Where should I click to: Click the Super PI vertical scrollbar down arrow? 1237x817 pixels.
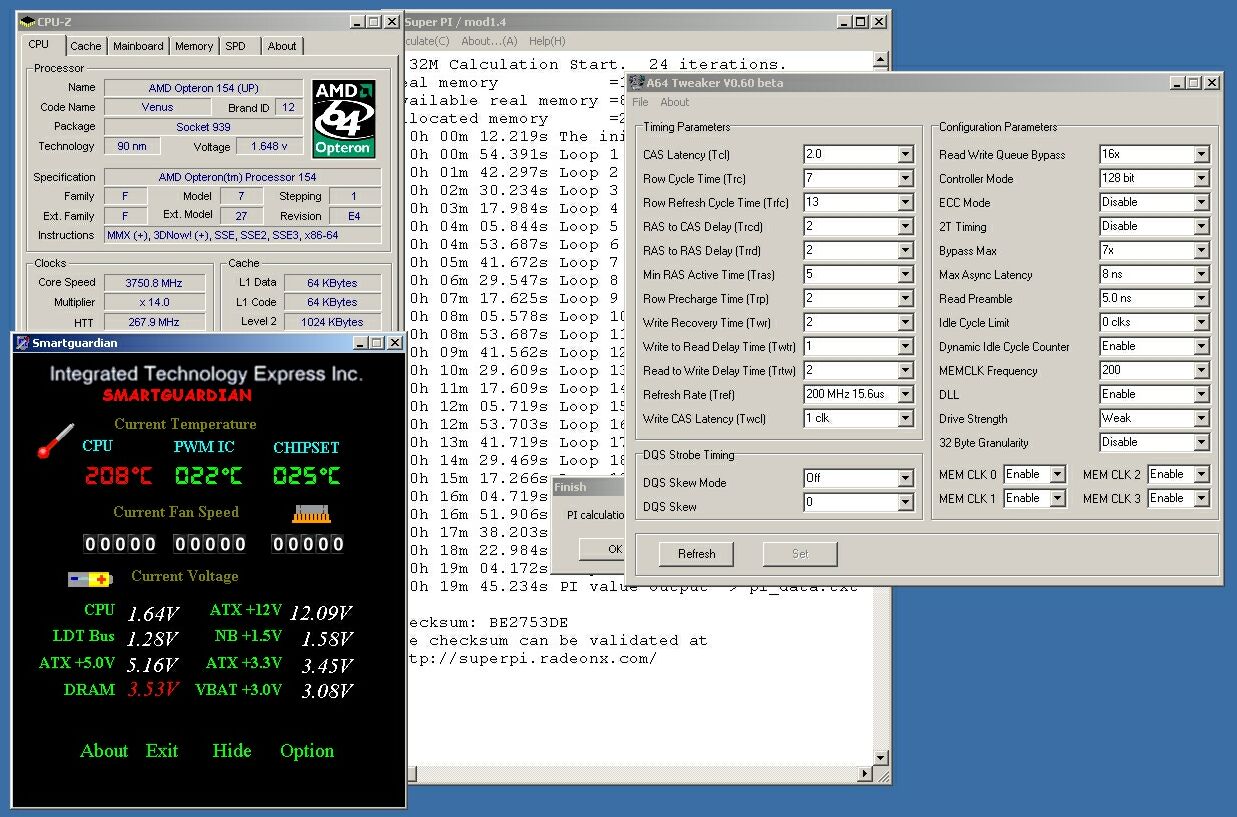point(881,760)
